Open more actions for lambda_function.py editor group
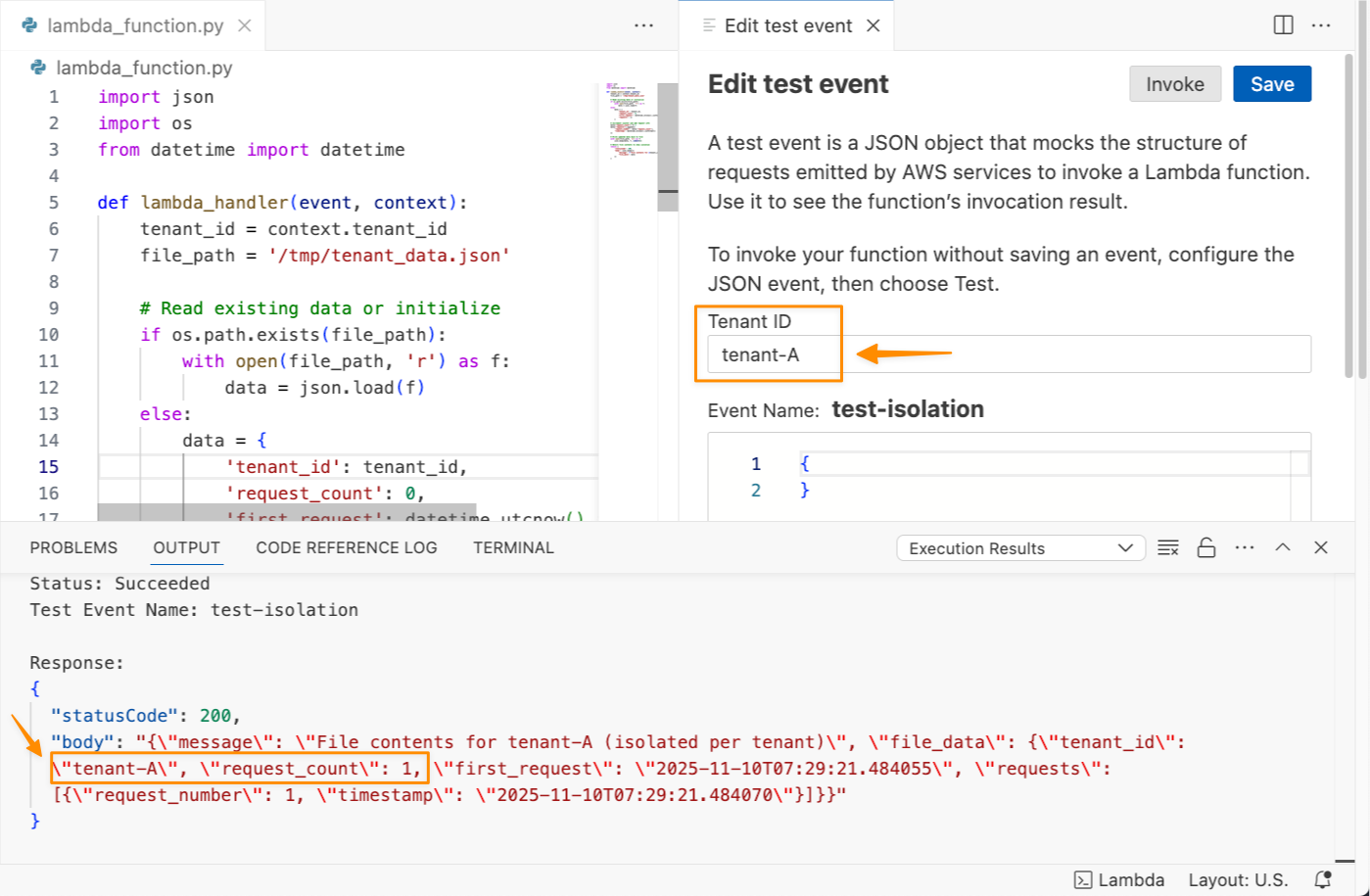 pos(643,25)
